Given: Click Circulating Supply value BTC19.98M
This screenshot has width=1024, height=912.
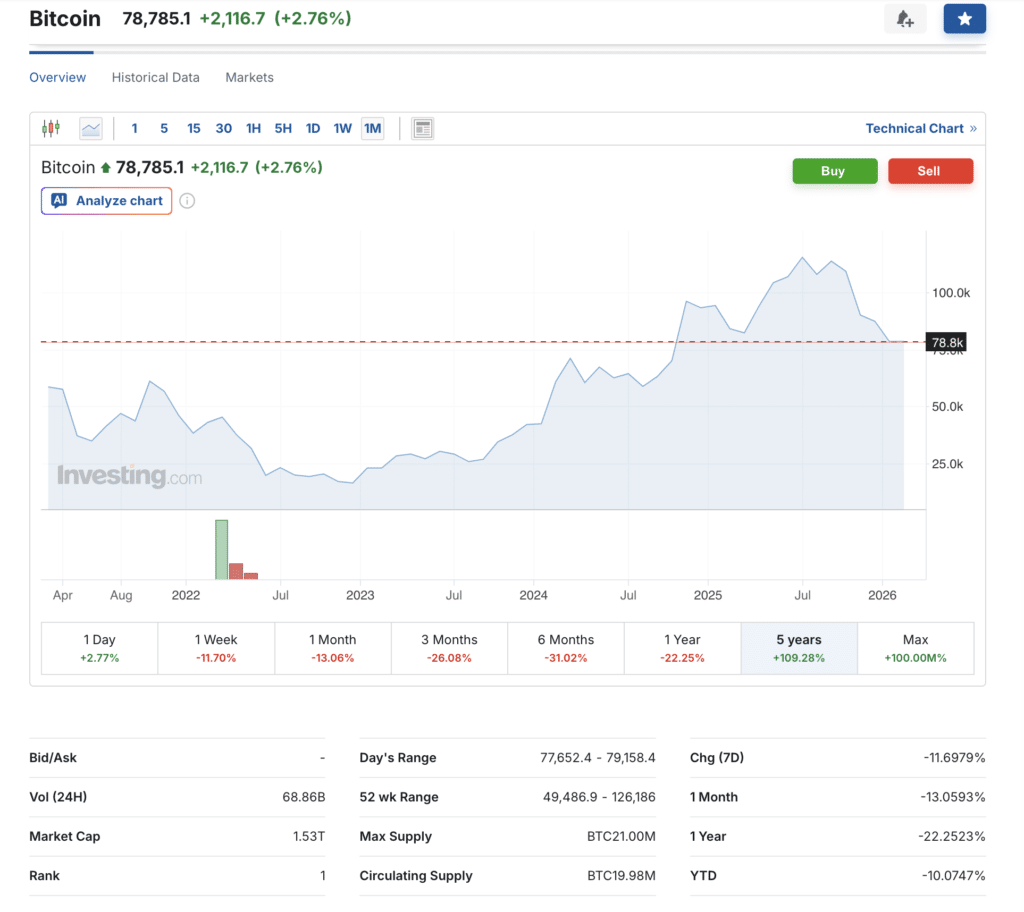Looking at the screenshot, I should click(x=621, y=875).
